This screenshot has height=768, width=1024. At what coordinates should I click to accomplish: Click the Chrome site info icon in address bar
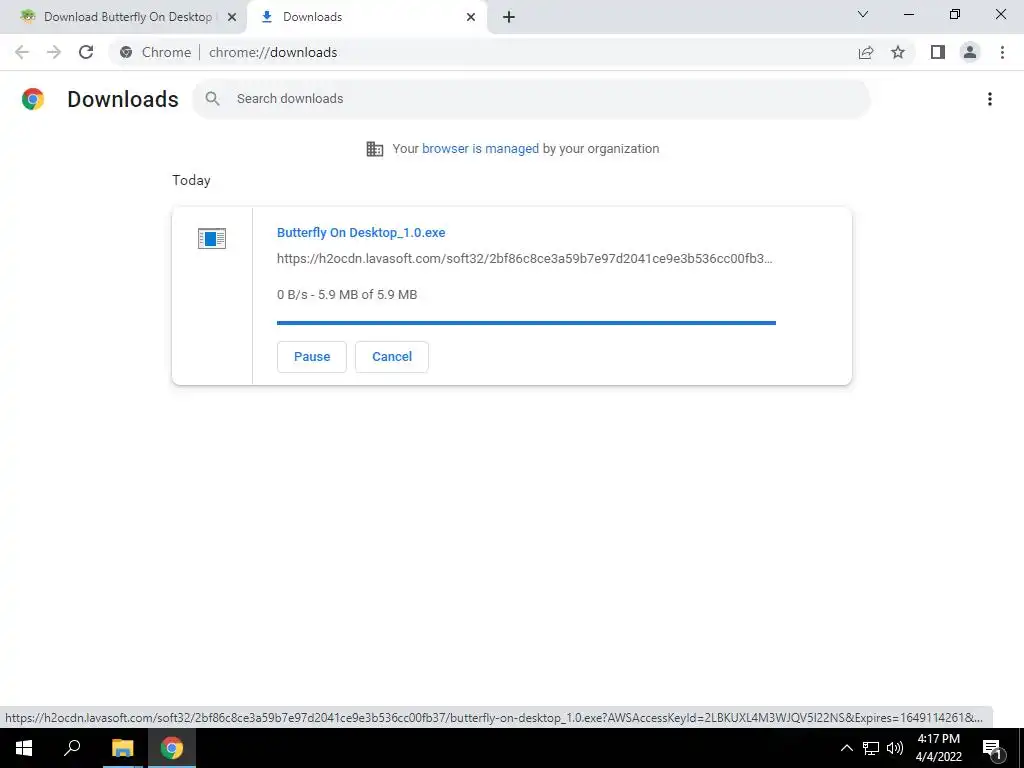(126, 52)
